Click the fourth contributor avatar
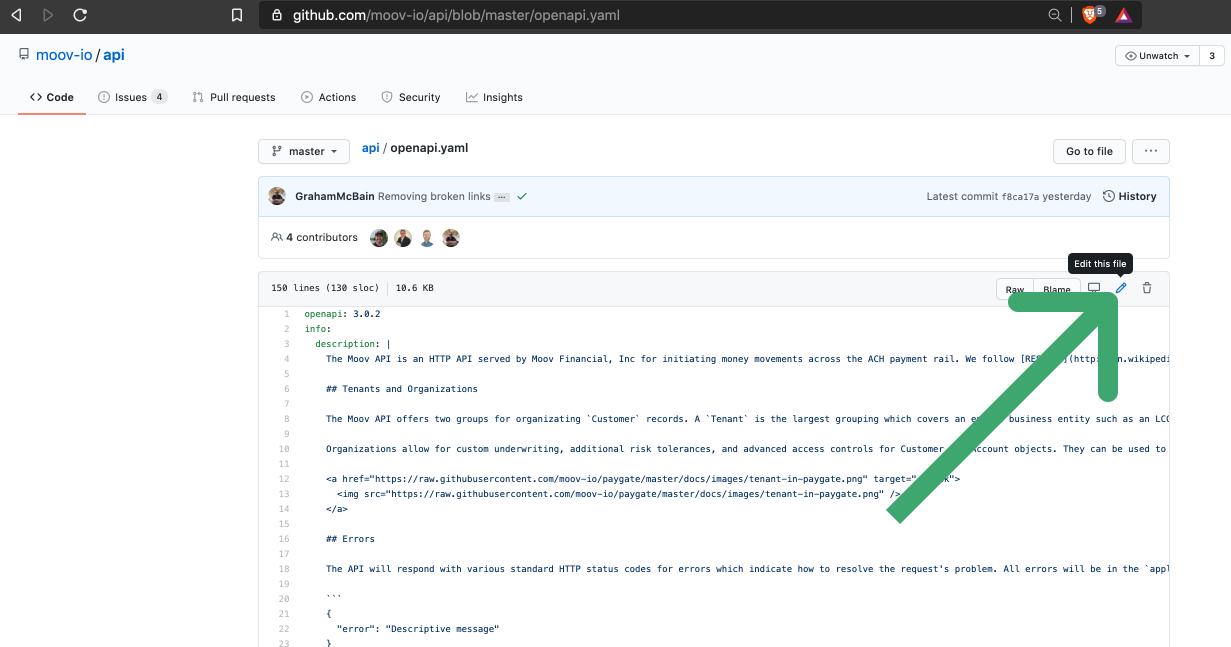The width and height of the screenshot is (1231, 647). [451, 238]
